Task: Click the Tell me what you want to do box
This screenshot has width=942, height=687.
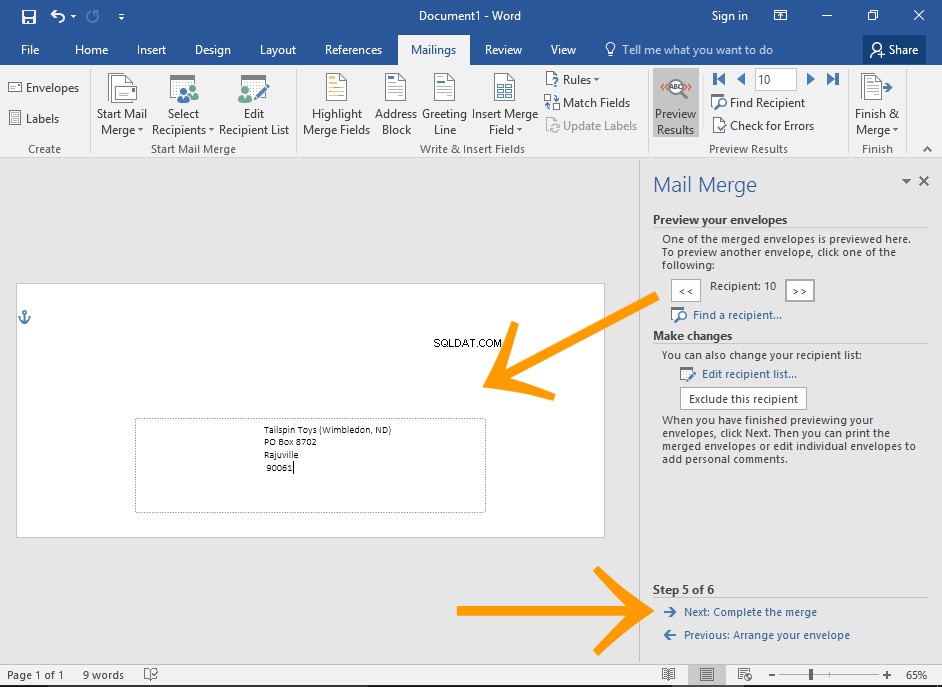Action: click(689, 50)
